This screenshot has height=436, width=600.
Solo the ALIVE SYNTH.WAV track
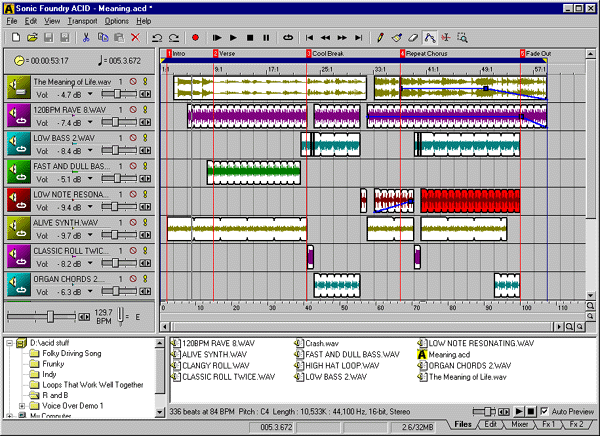(x=145, y=222)
